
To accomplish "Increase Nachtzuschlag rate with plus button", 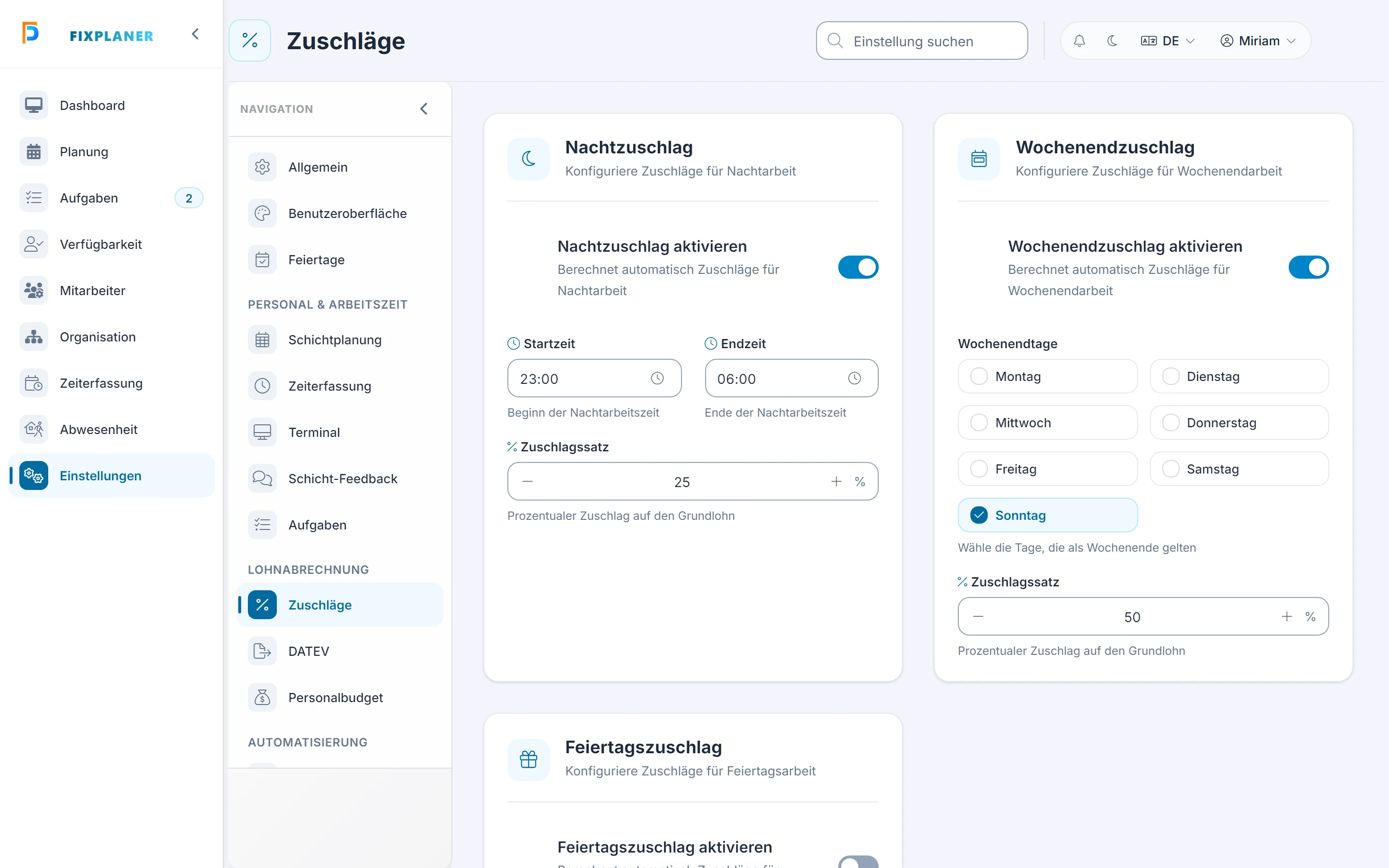I will pyautogui.click(x=836, y=482).
